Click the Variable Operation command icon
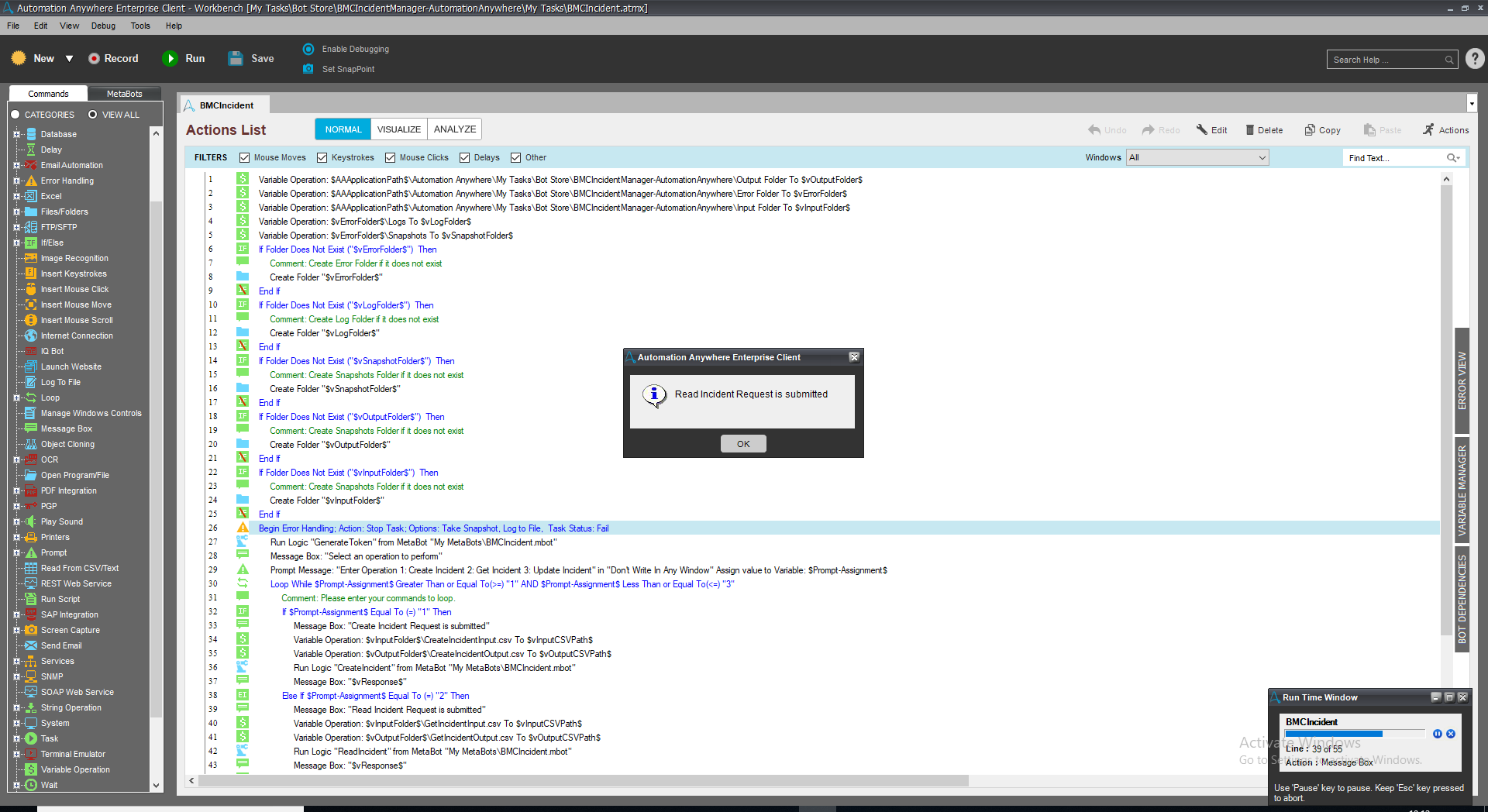Viewport: 1488px width, 812px height. [31, 769]
